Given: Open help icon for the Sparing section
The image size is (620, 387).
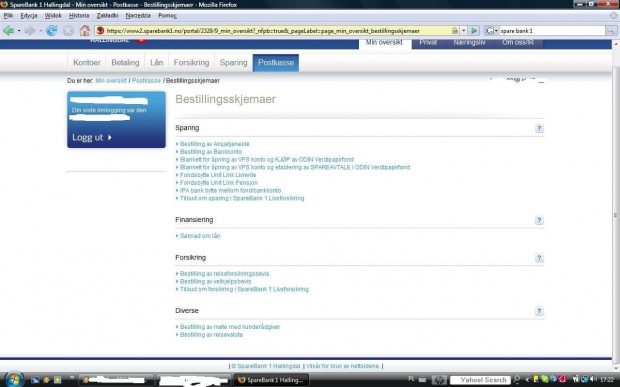Looking at the screenshot, I should pos(539,128).
